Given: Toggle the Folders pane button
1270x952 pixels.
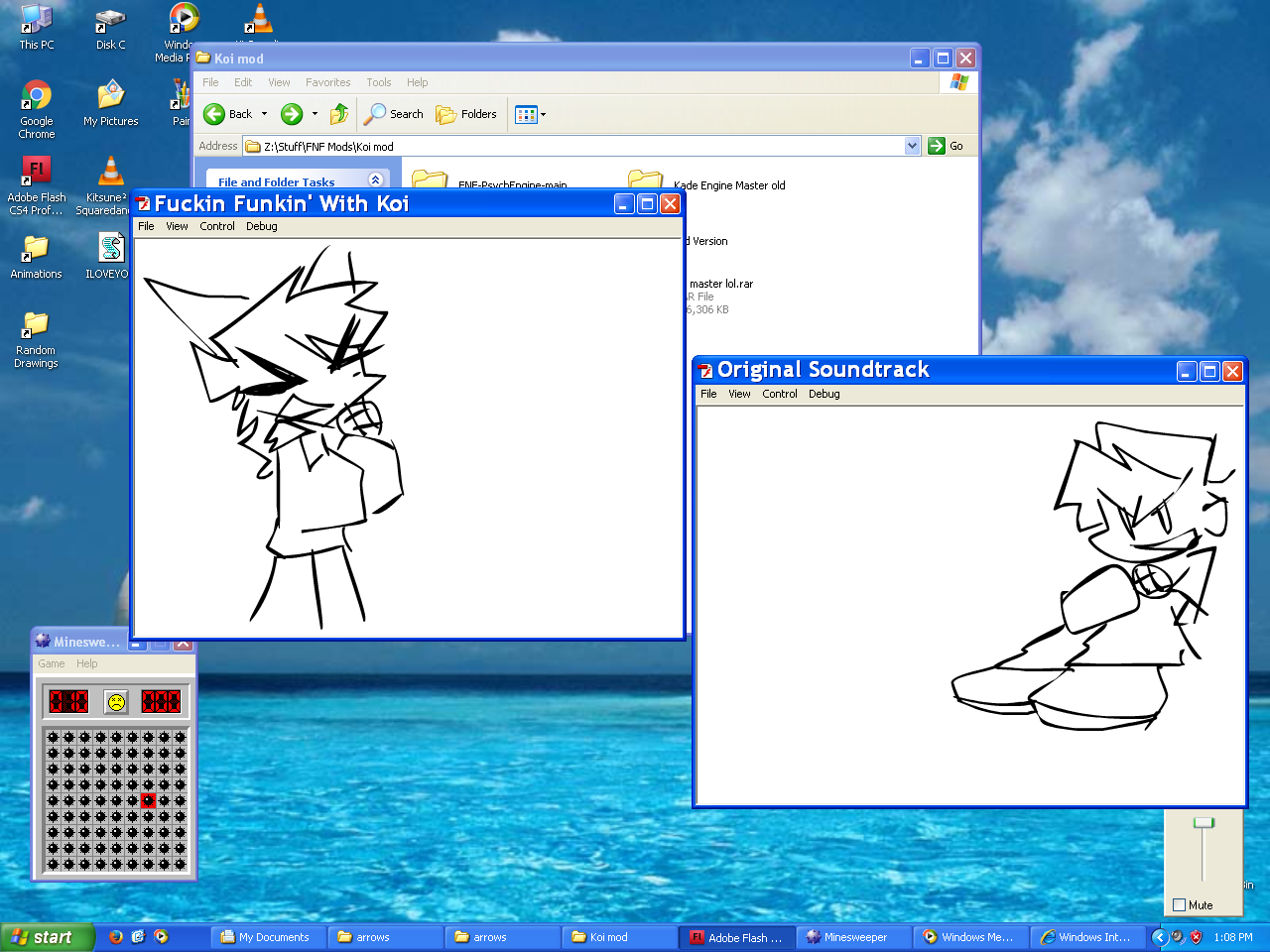Looking at the screenshot, I should 466,114.
